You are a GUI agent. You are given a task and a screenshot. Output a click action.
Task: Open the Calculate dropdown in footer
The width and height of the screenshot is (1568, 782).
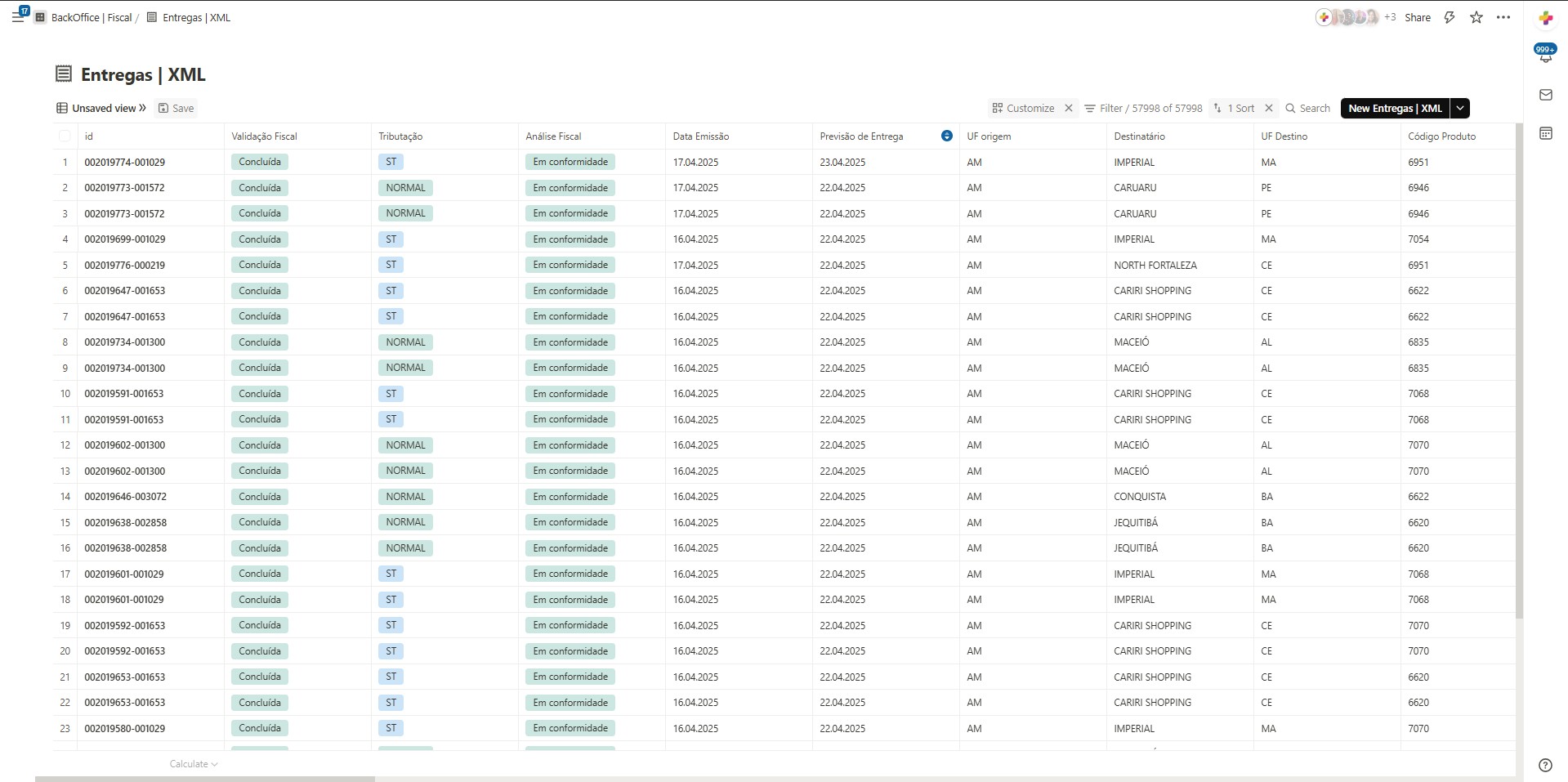click(194, 764)
